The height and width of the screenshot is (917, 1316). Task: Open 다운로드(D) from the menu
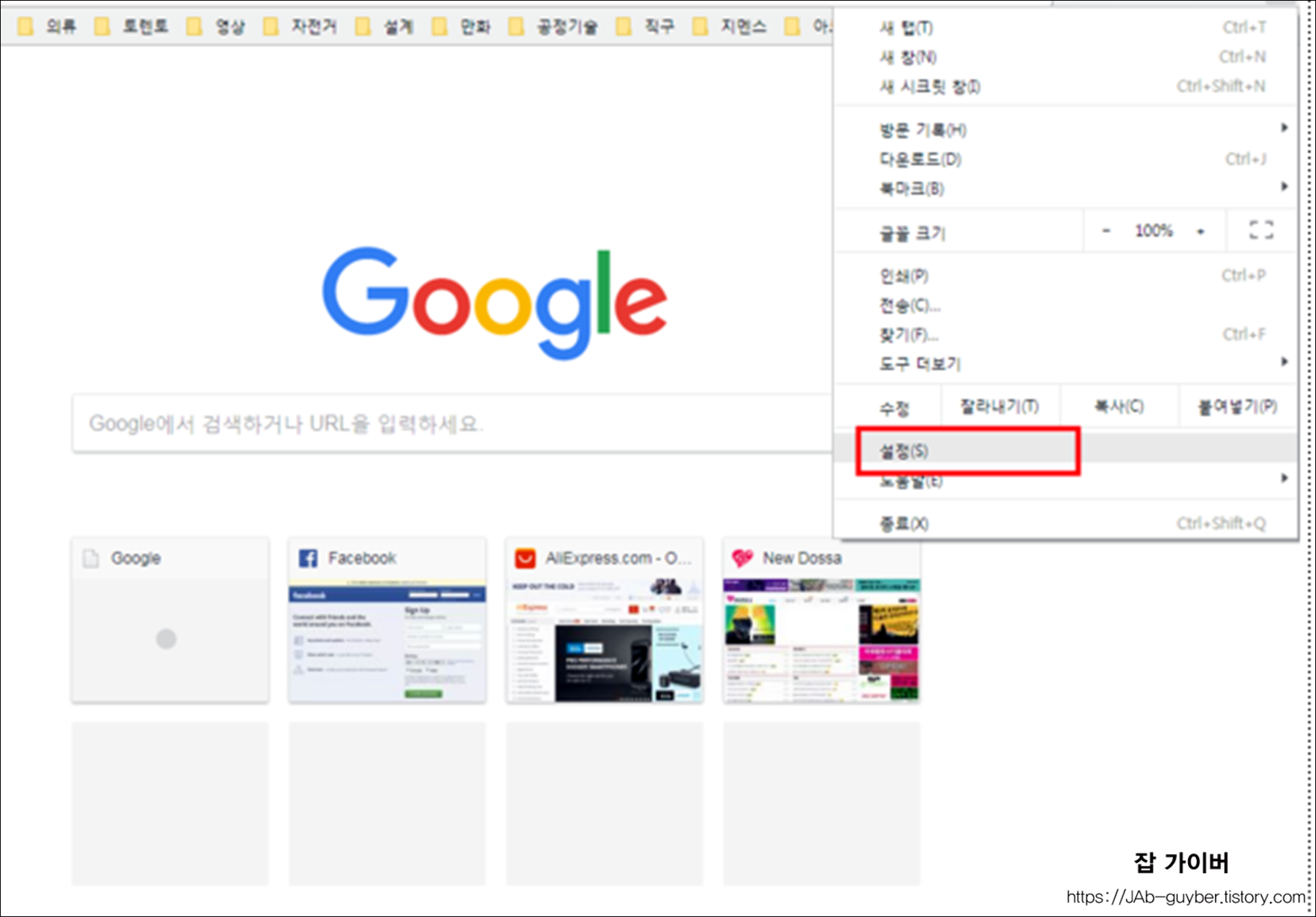[x=1065, y=159]
